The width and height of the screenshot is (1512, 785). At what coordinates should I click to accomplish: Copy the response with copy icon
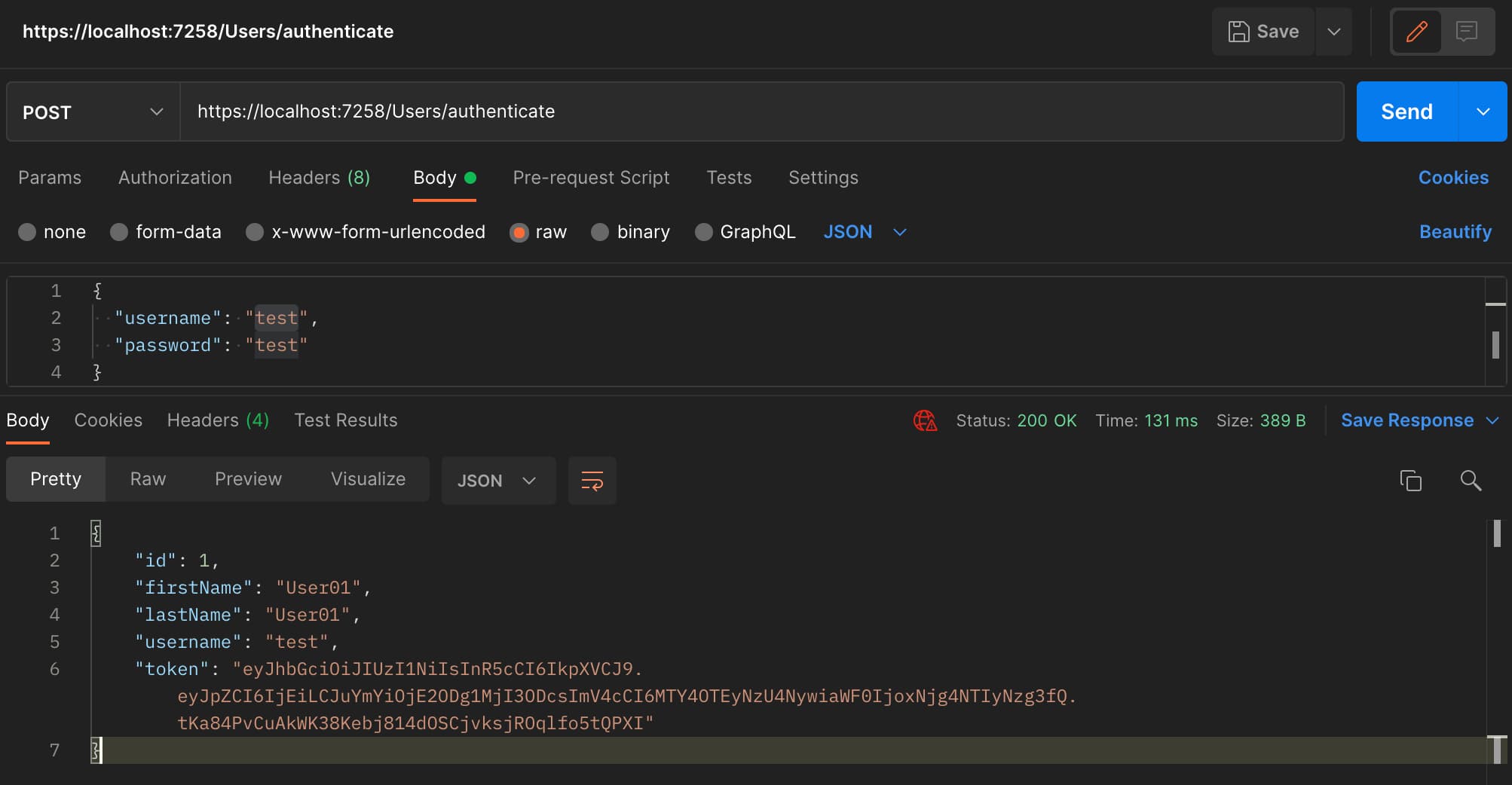coord(1410,481)
